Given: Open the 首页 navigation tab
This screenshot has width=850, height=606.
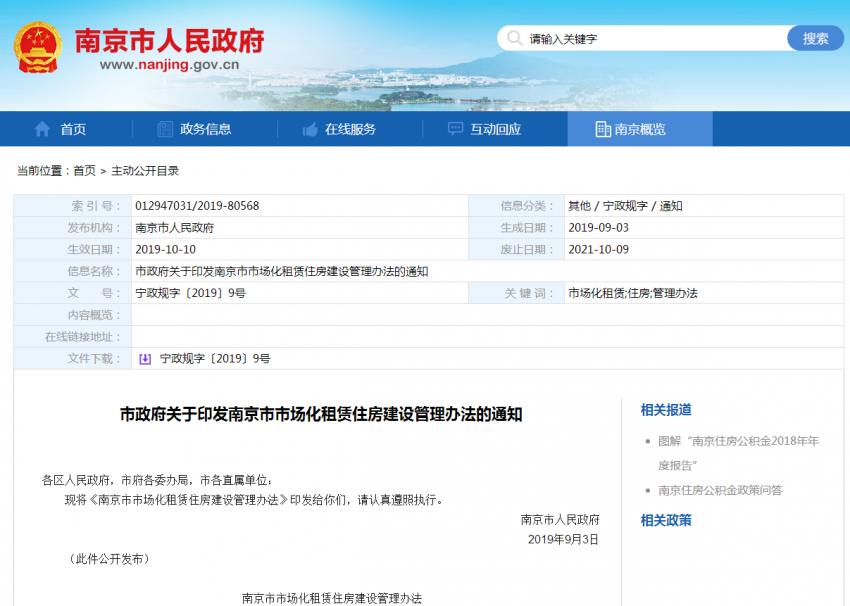Looking at the screenshot, I should pos(73,129).
